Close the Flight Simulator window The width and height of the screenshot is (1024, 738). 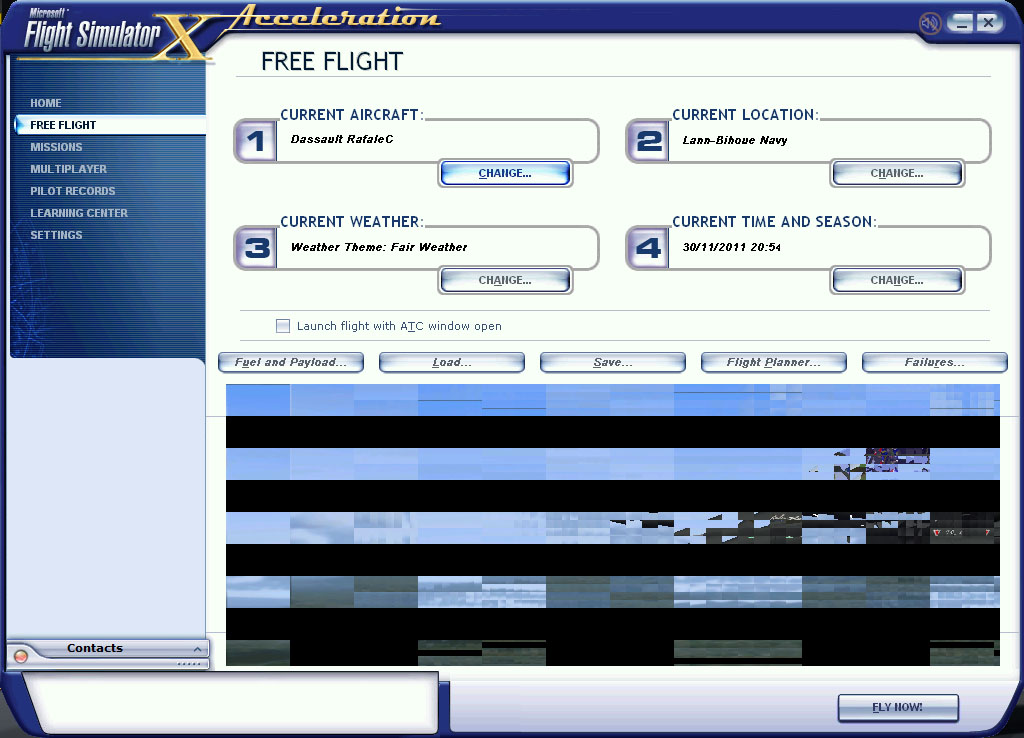tap(989, 23)
